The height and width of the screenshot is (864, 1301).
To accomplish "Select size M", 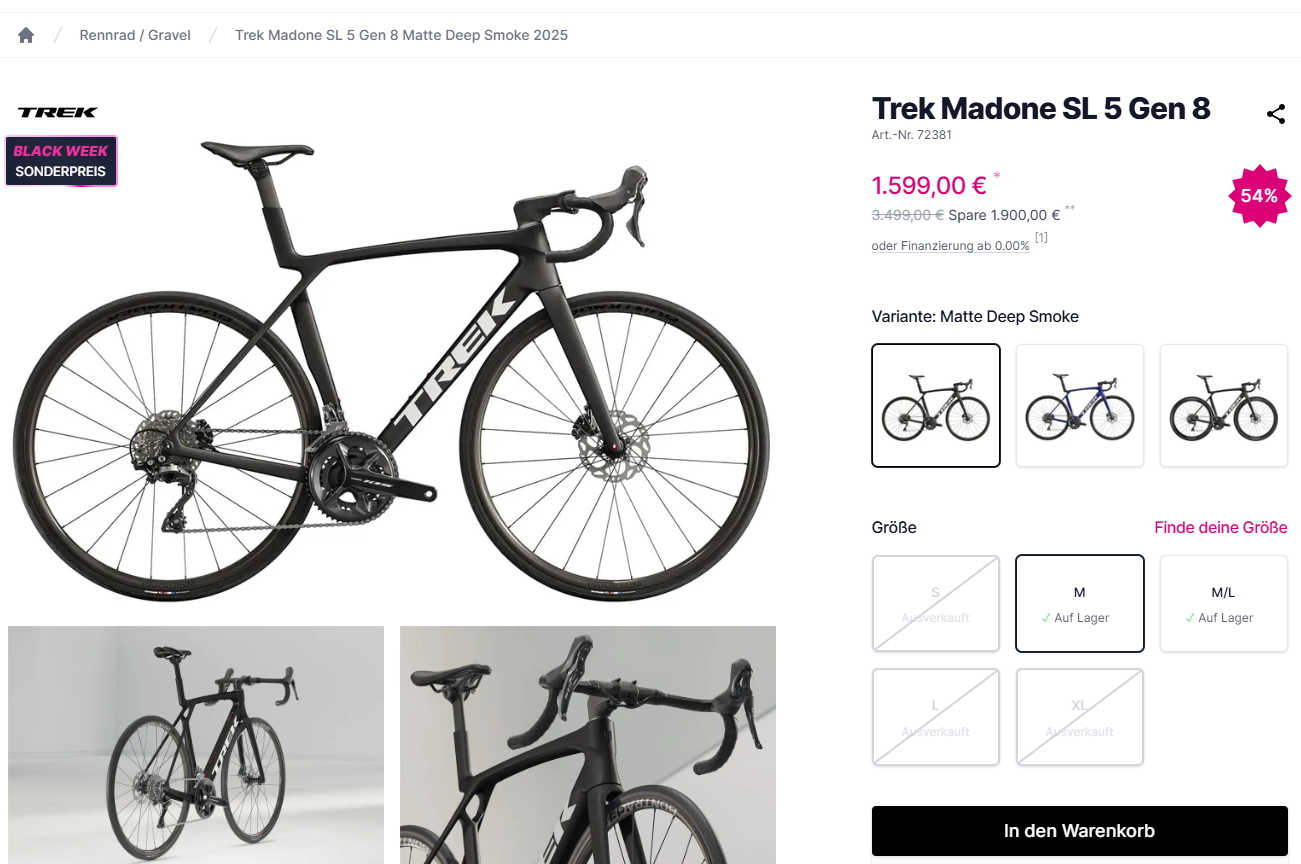I will 1080,604.
